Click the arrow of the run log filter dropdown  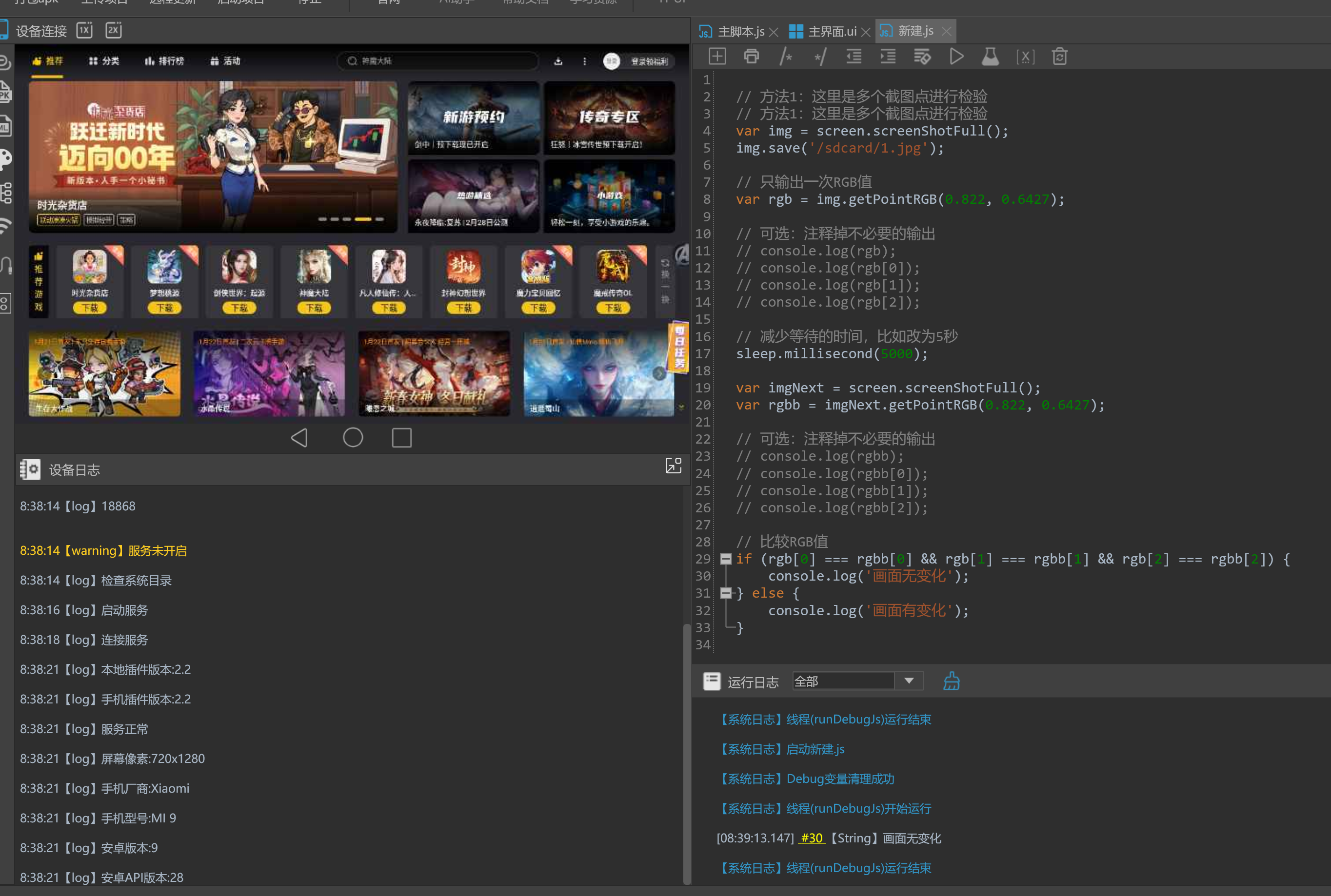909,681
